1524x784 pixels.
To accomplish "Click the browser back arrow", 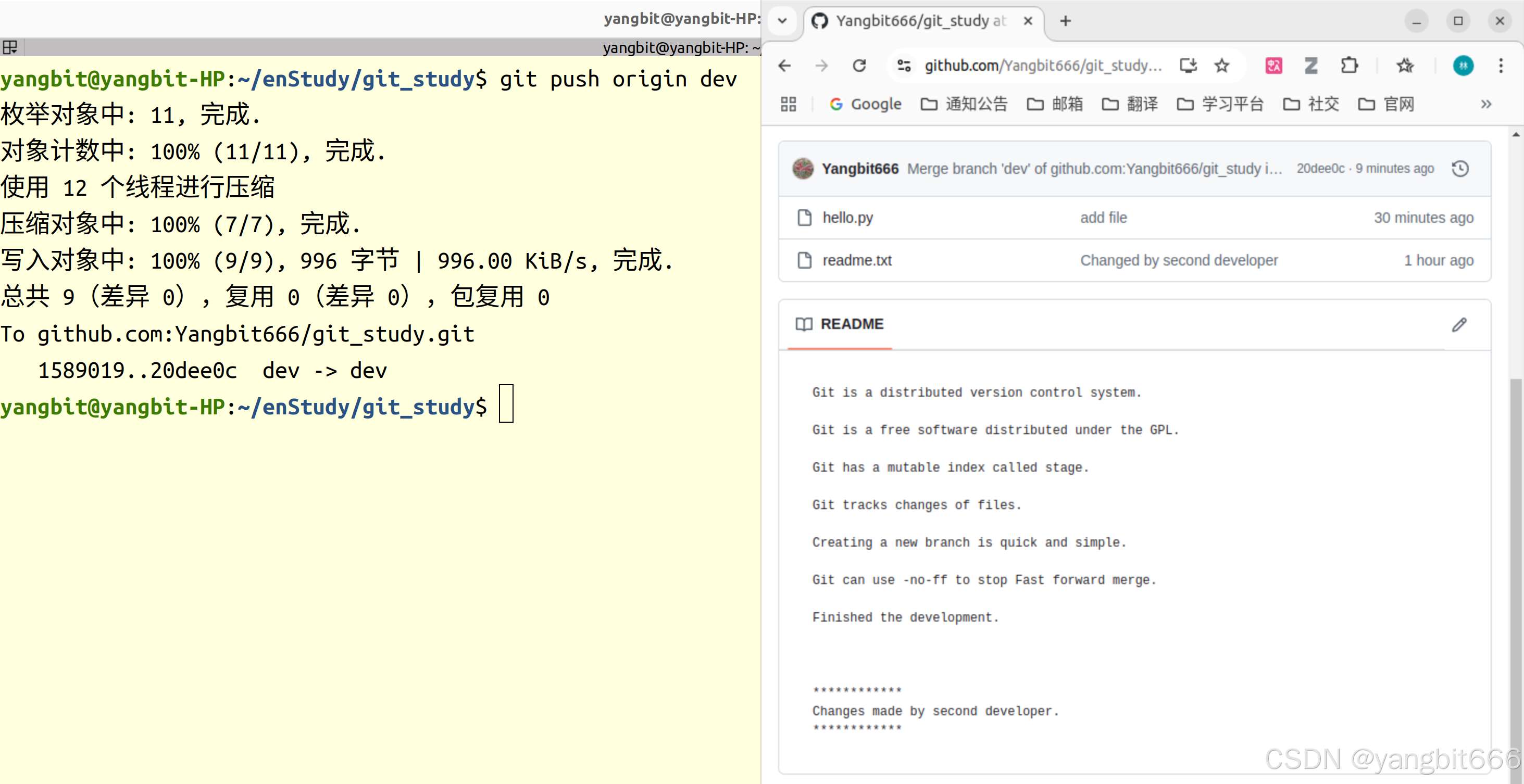I will coord(785,66).
